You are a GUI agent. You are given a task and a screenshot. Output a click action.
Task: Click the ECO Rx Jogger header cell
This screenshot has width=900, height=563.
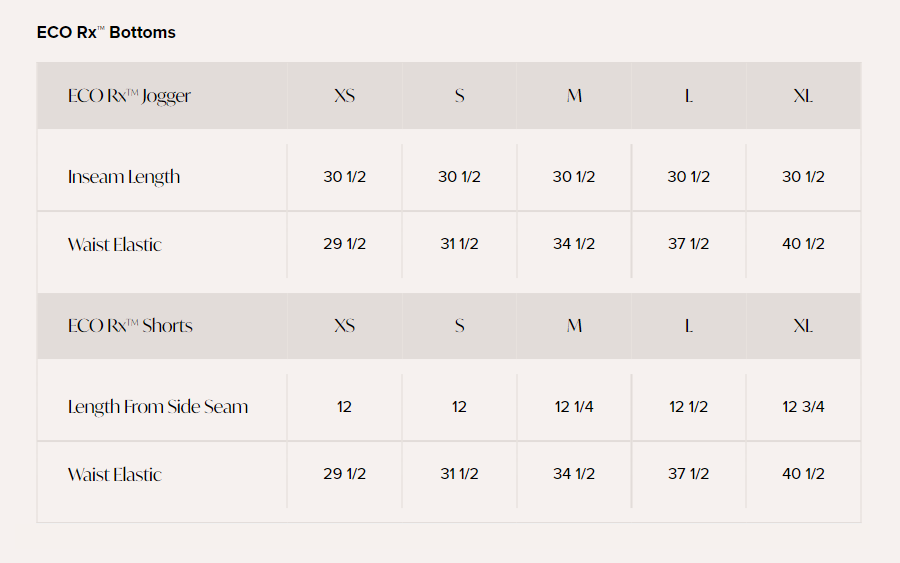point(129,96)
